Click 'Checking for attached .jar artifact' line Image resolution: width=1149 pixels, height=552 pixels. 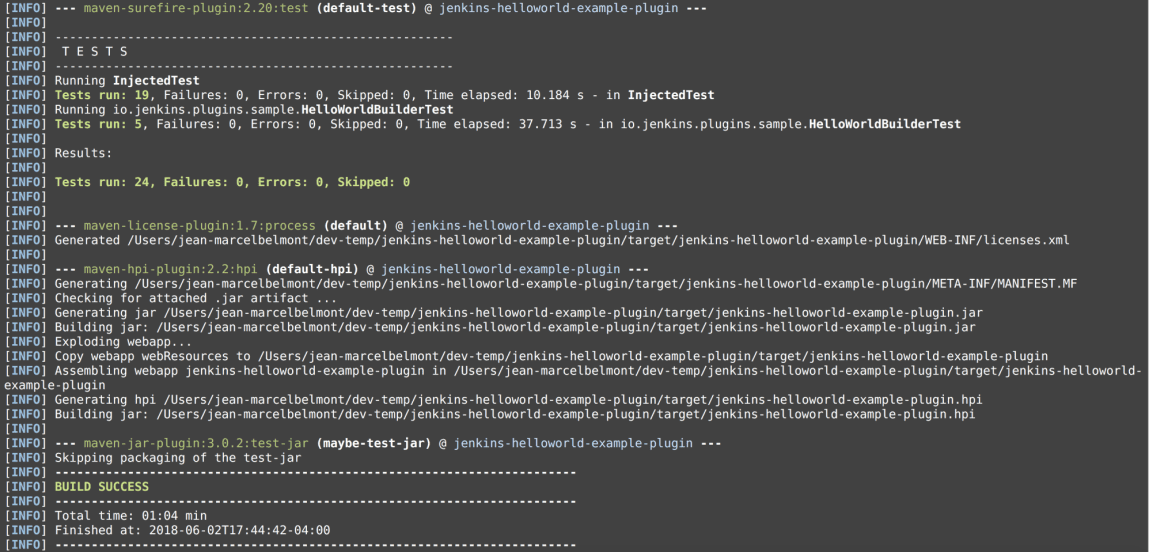196,298
